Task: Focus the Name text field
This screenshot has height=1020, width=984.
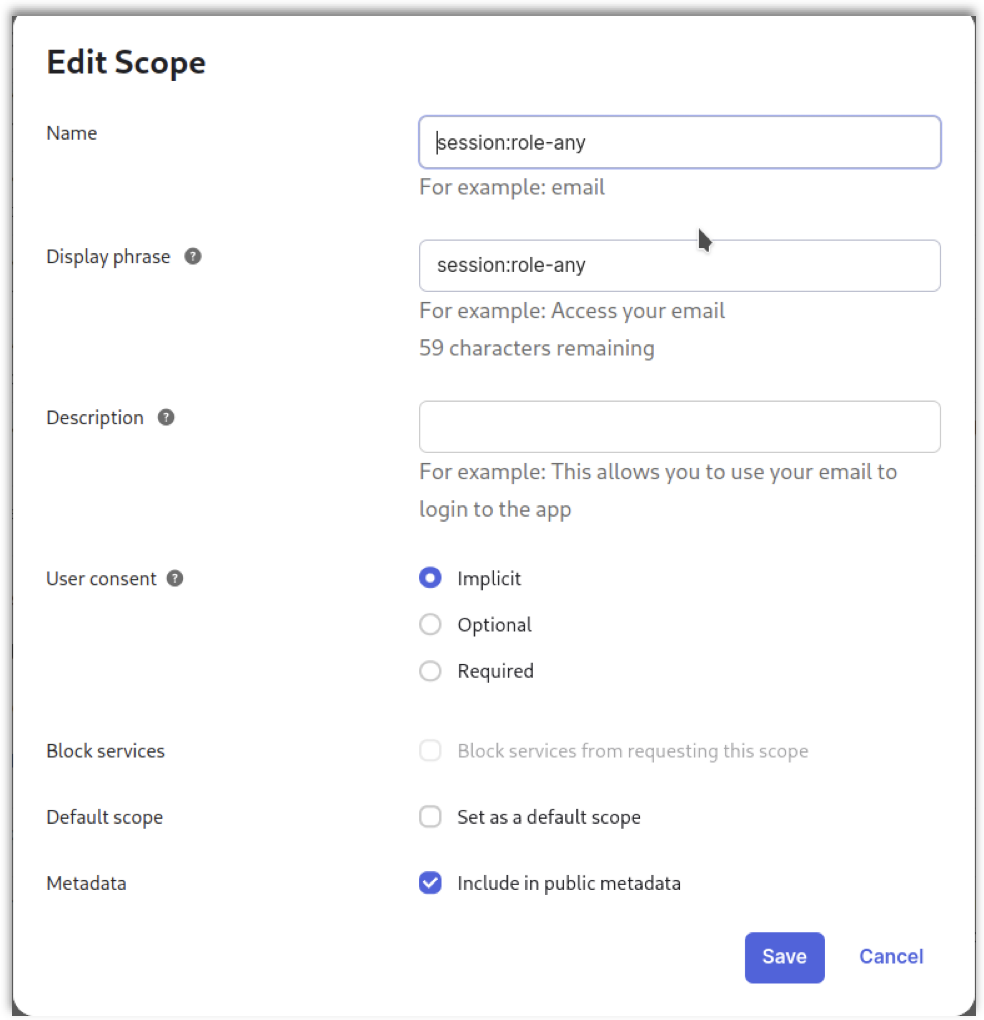Action: click(679, 142)
